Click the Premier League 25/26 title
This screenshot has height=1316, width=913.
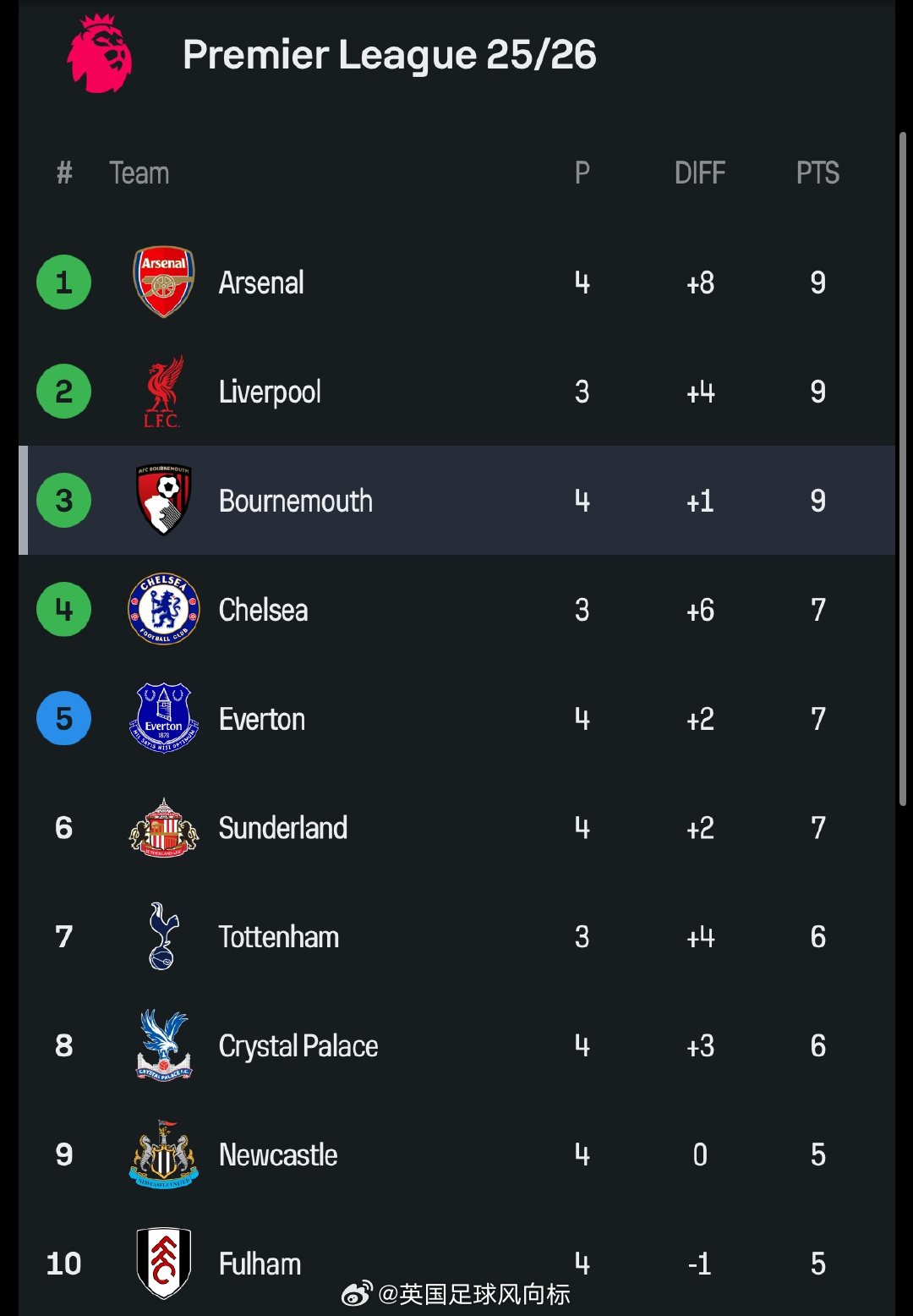pos(390,54)
